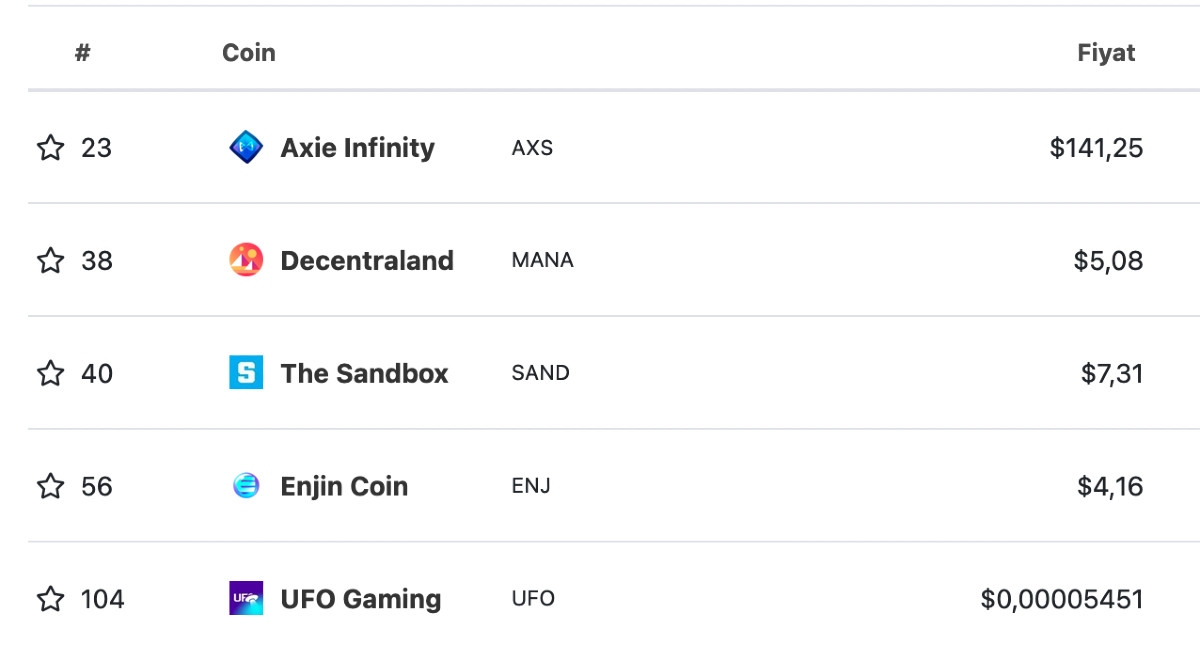Click the Axie Infinity coin logo
1200x645 pixels.
coord(246,148)
